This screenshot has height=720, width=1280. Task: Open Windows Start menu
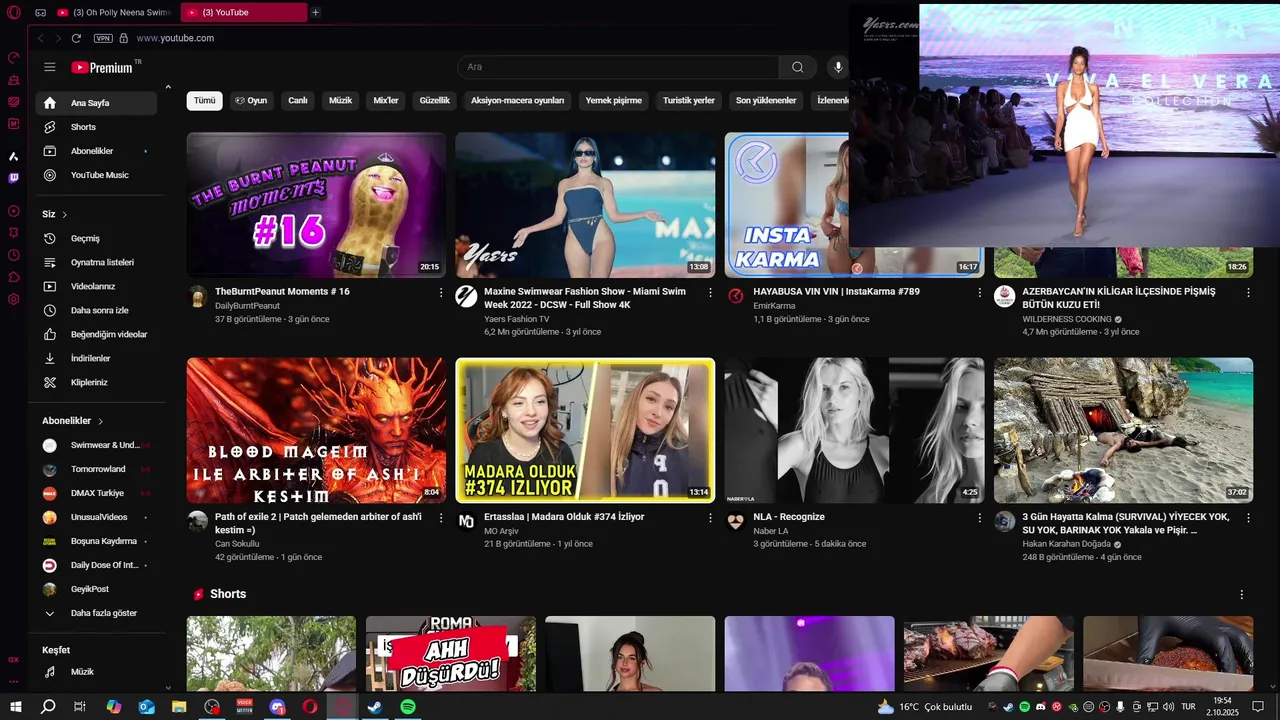[16, 706]
